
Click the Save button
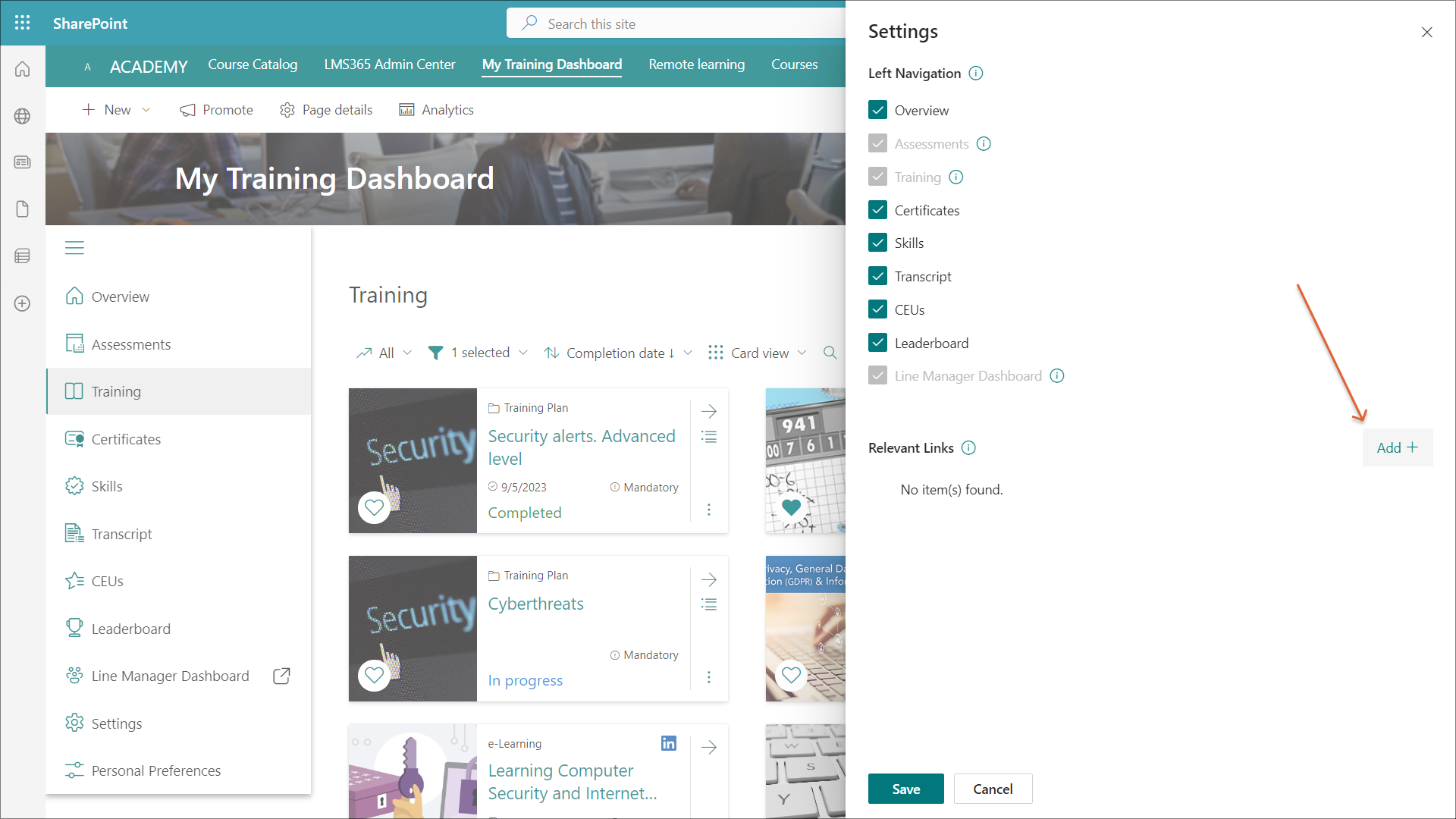coord(905,789)
